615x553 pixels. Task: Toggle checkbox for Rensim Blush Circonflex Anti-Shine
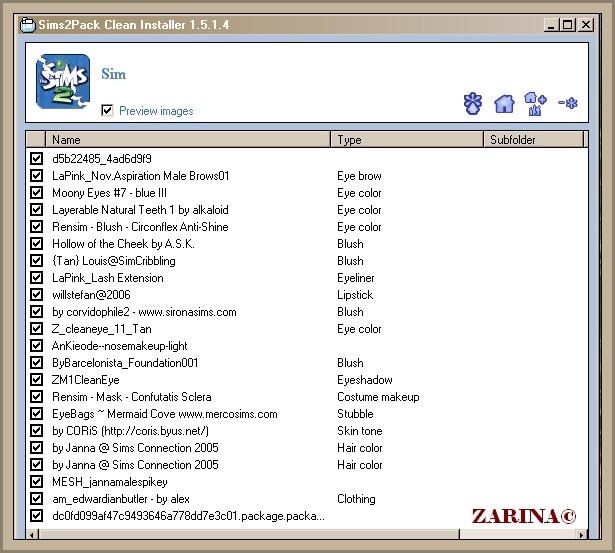coord(36,226)
